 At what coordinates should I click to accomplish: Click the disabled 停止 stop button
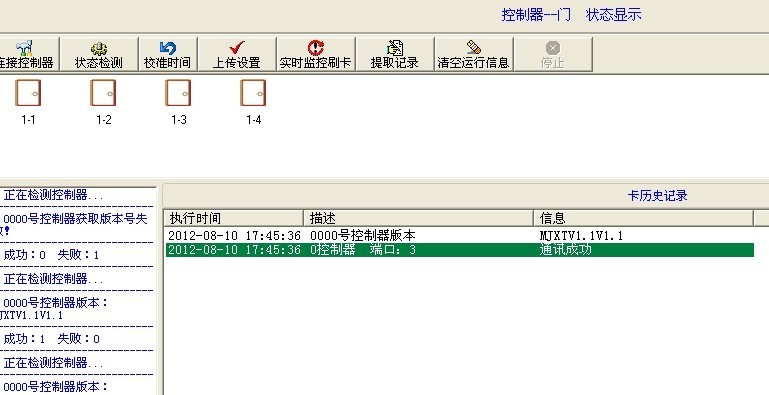(x=553, y=54)
